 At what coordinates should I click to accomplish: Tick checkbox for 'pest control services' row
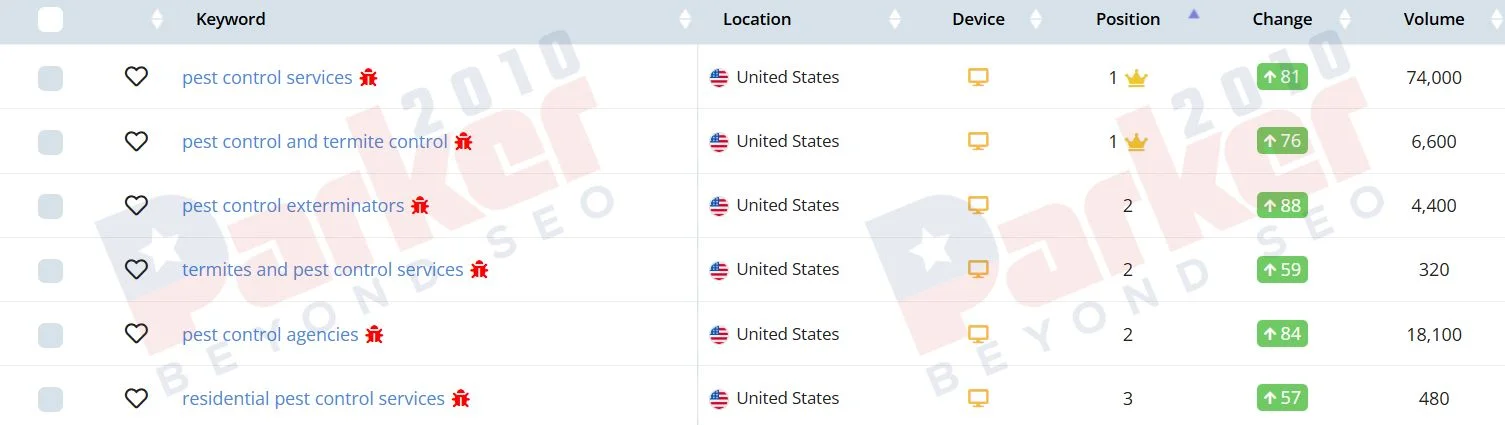pyautogui.click(x=50, y=78)
